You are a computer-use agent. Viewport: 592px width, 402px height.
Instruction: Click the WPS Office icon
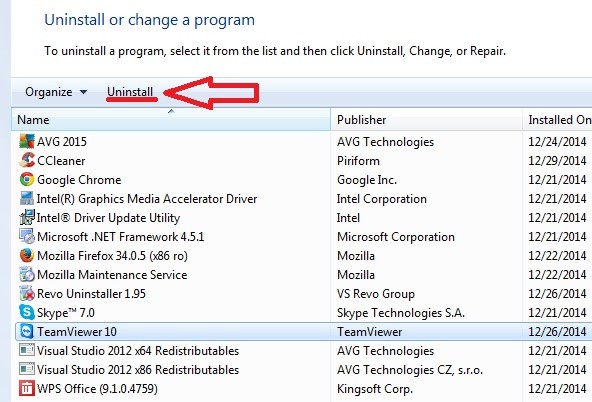27,388
